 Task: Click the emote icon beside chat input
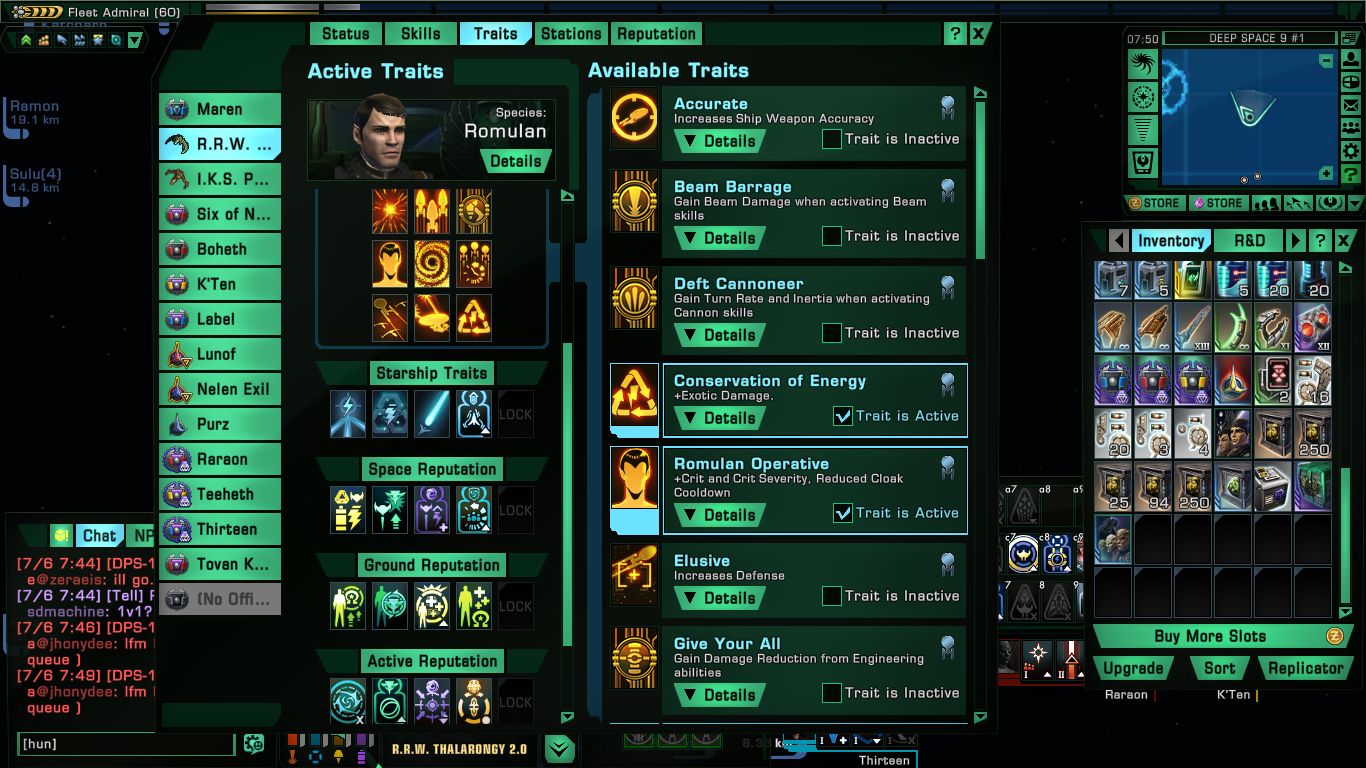tap(253, 744)
